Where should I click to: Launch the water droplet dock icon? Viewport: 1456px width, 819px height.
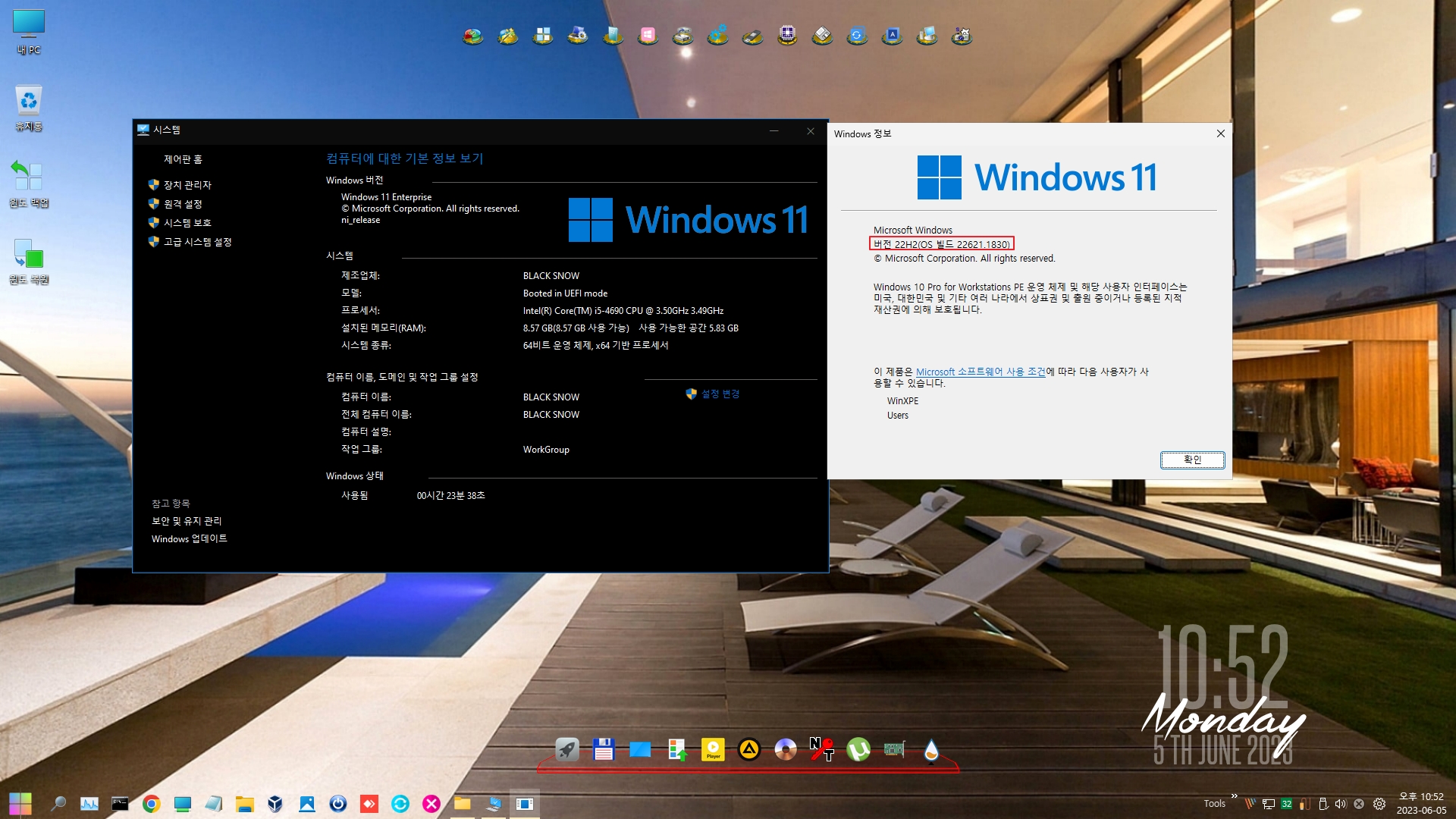(931, 750)
